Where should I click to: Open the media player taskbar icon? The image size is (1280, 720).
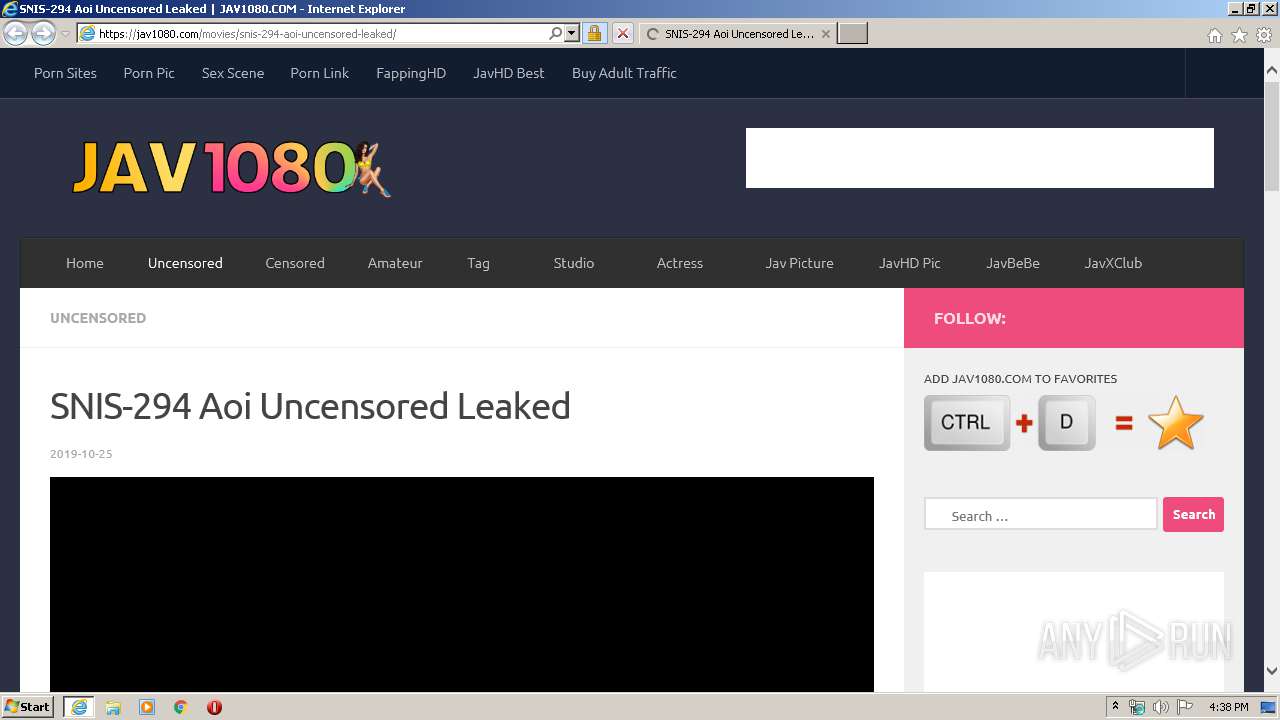point(147,707)
